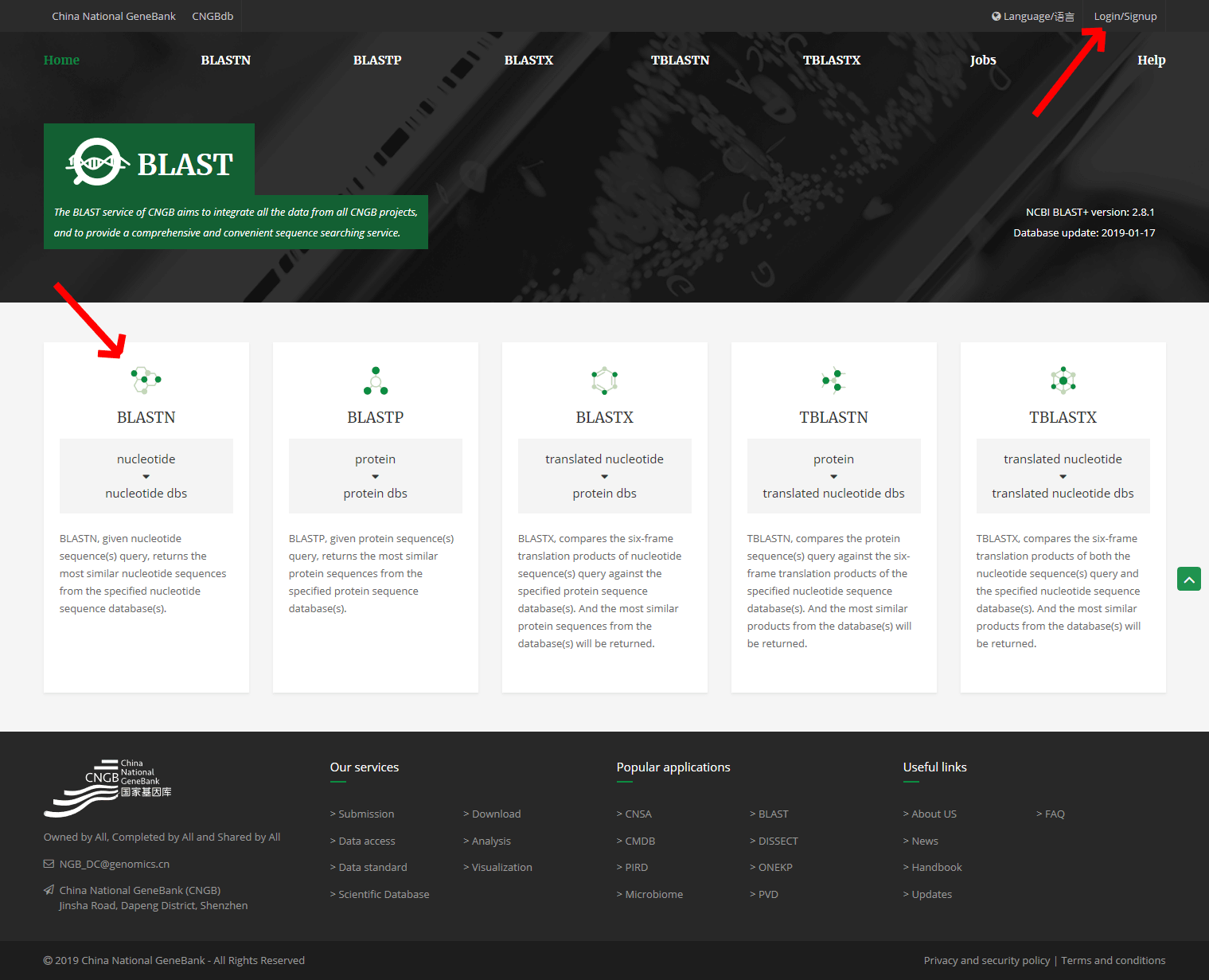Open the Handbook footer link
The height and width of the screenshot is (980, 1209).
click(933, 867)
